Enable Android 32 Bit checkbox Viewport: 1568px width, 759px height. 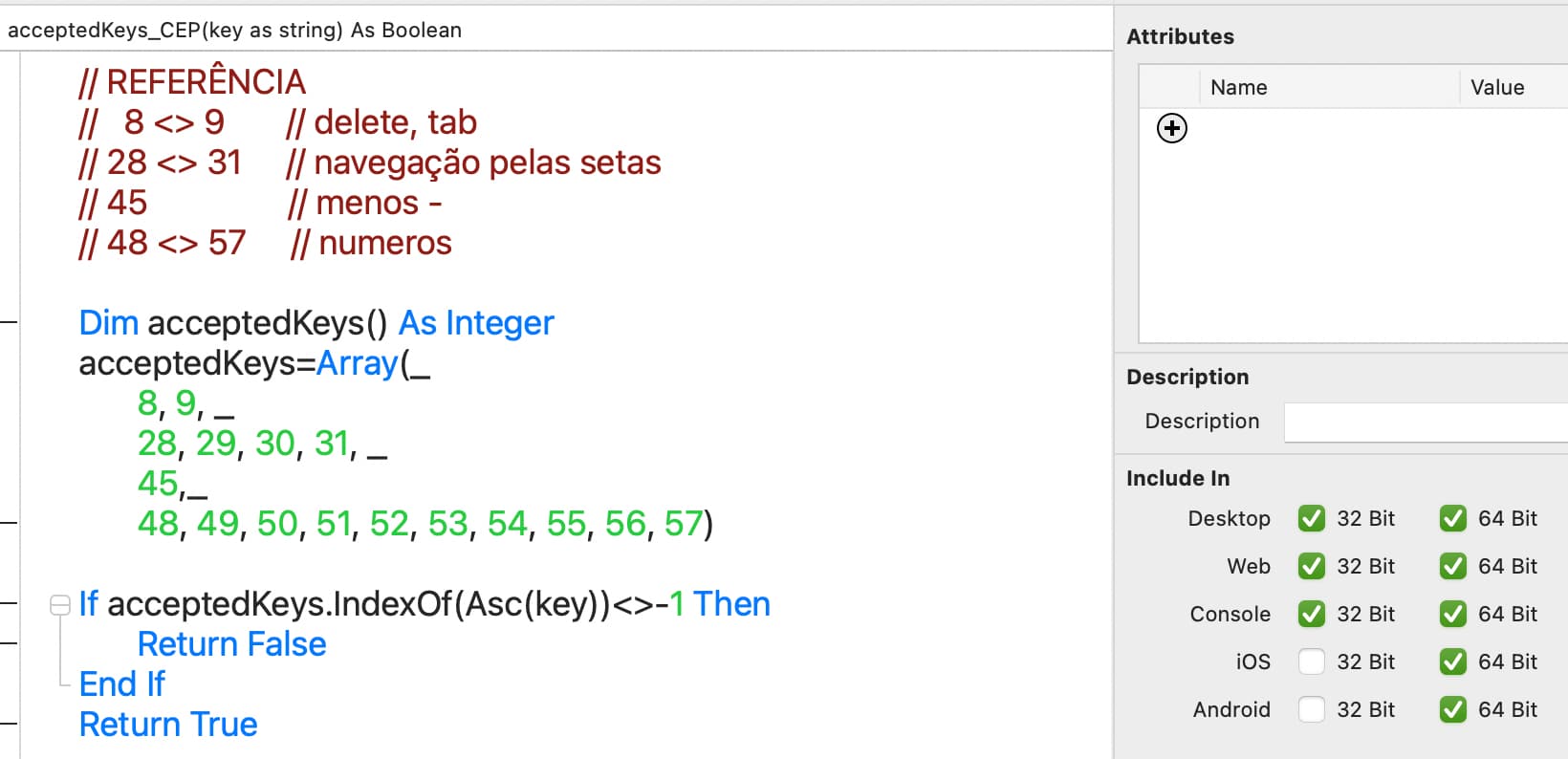click(1312, 709)
